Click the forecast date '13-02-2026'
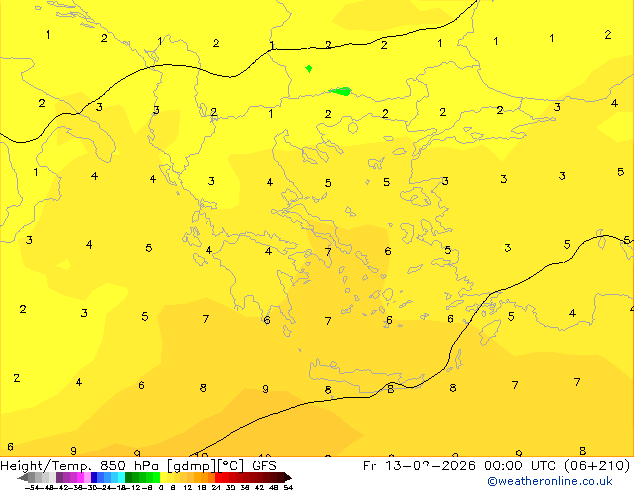This screenshot has height=490, width=634. 430,466
